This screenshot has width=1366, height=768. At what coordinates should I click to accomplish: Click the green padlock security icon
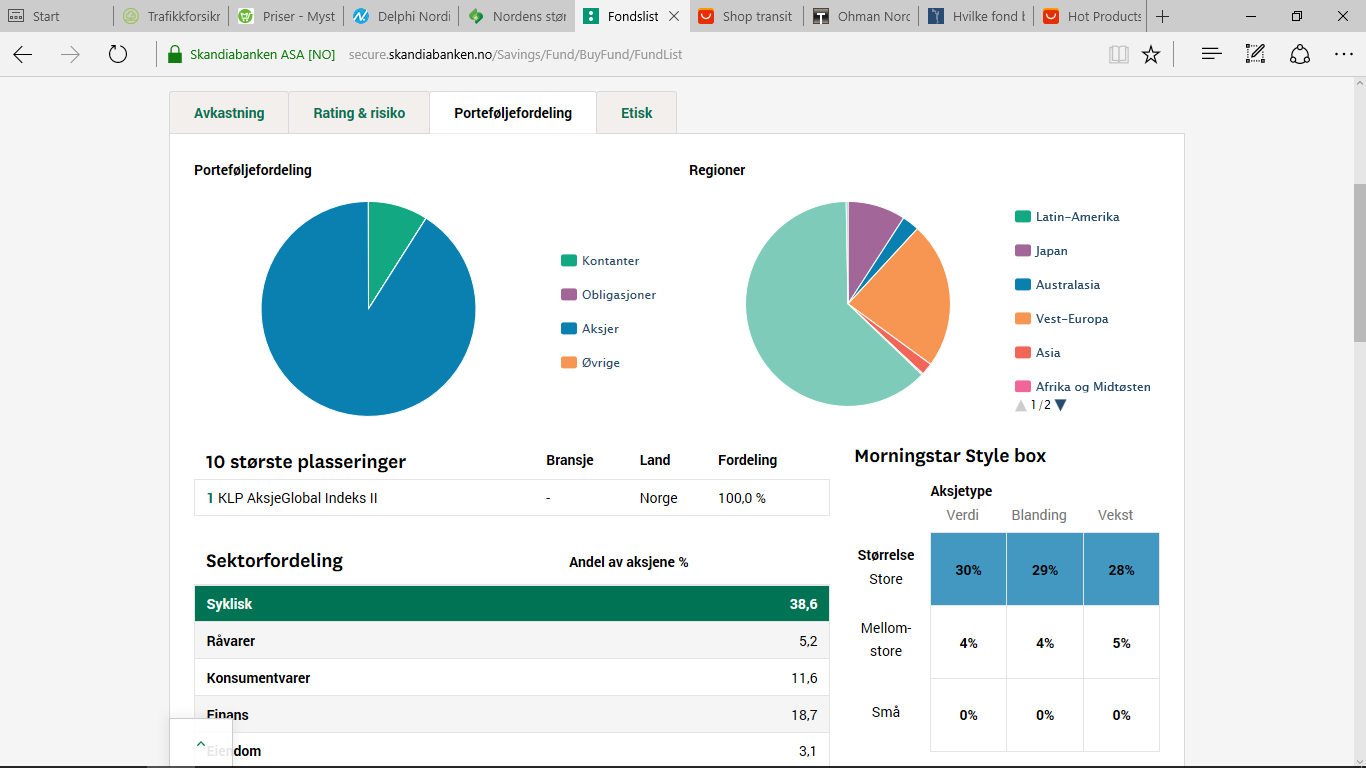(175, 54)
